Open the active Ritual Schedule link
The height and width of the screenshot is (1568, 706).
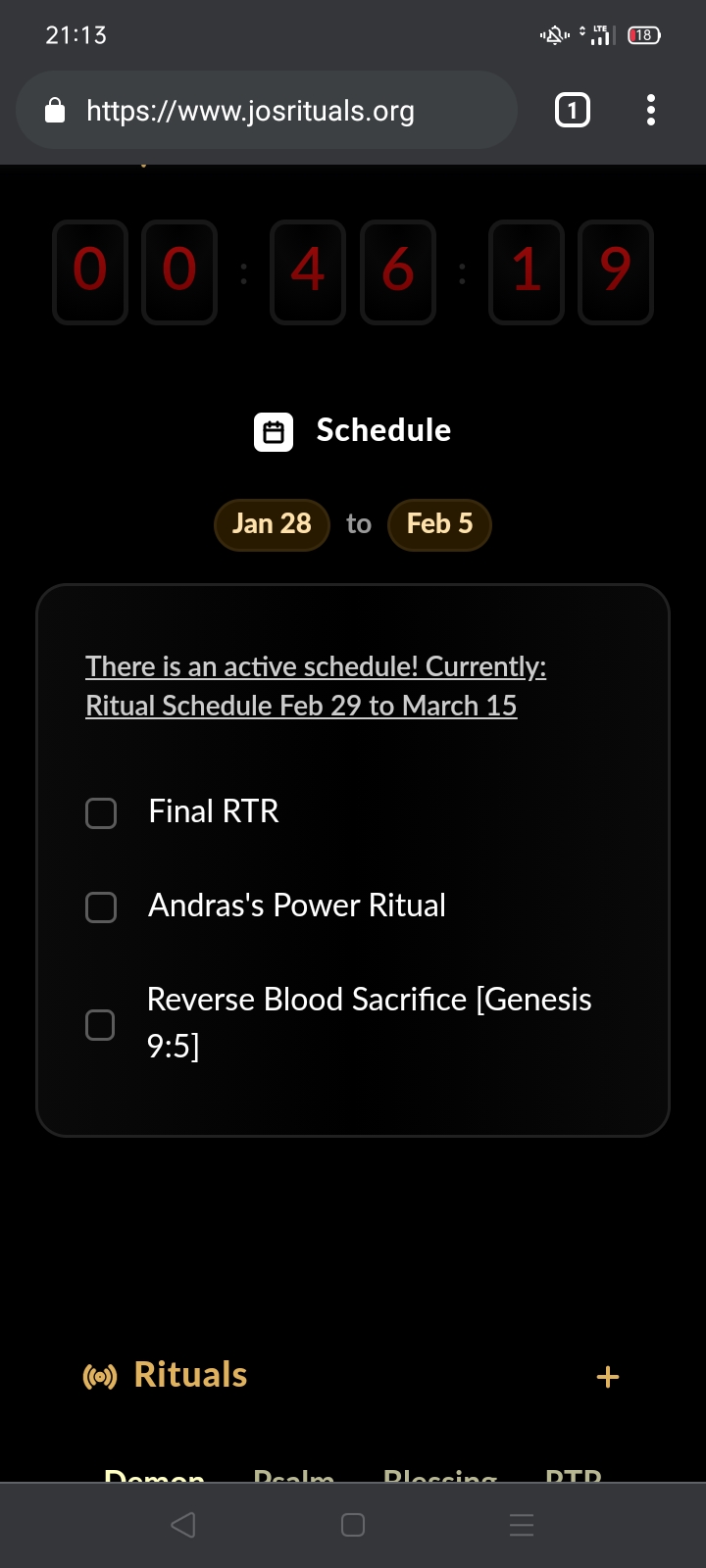tap(314, 686)
